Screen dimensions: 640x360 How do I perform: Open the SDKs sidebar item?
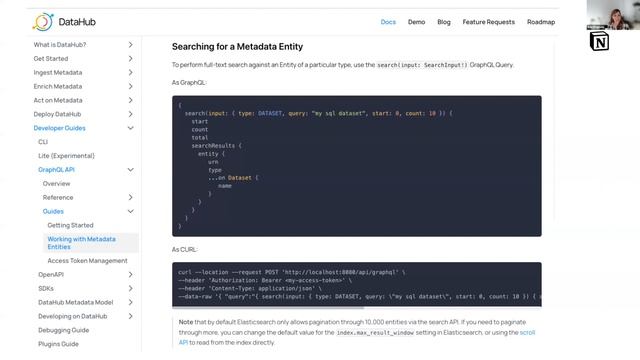(x=46, y=288)
